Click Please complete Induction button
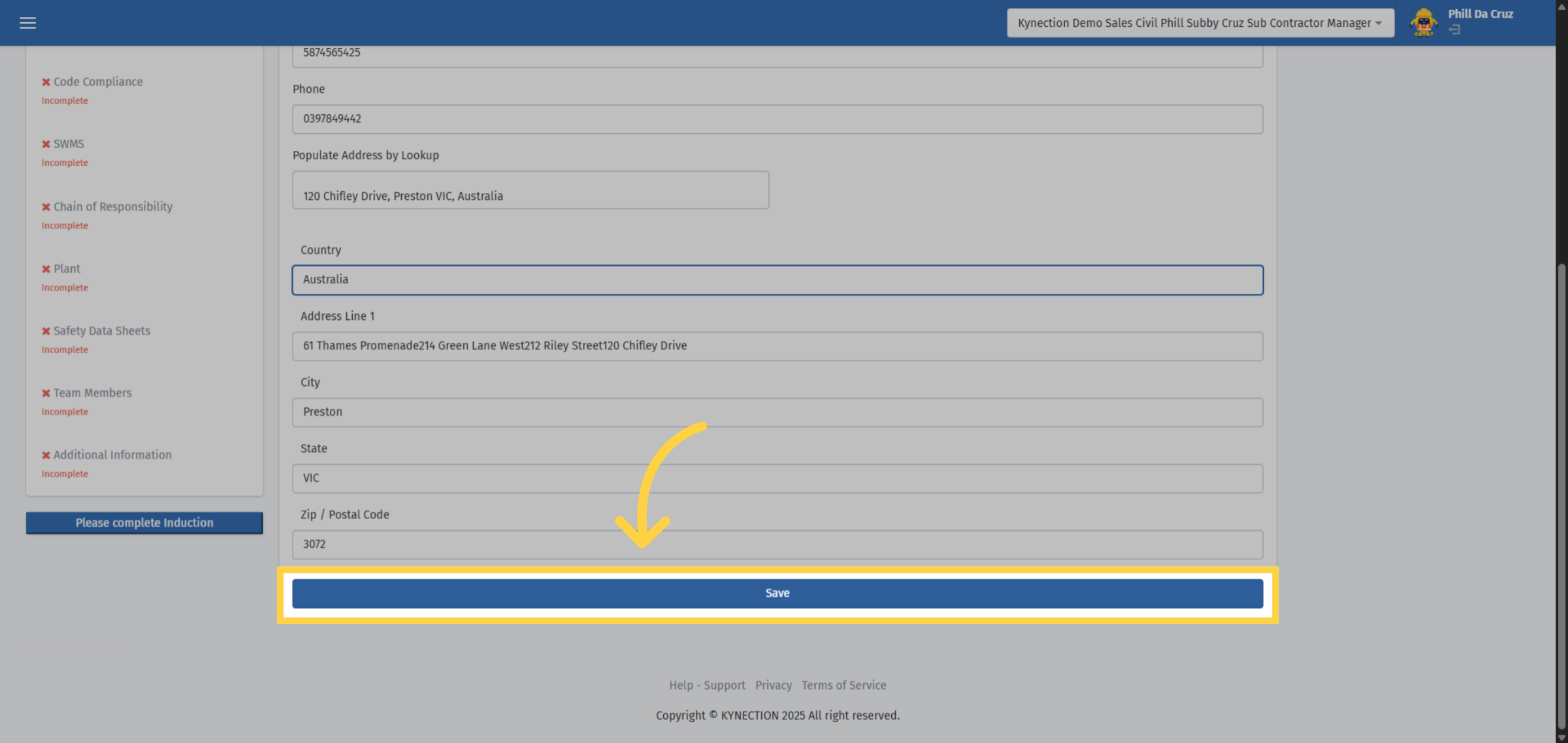1568x743 pixels. (x=144, y=523)
